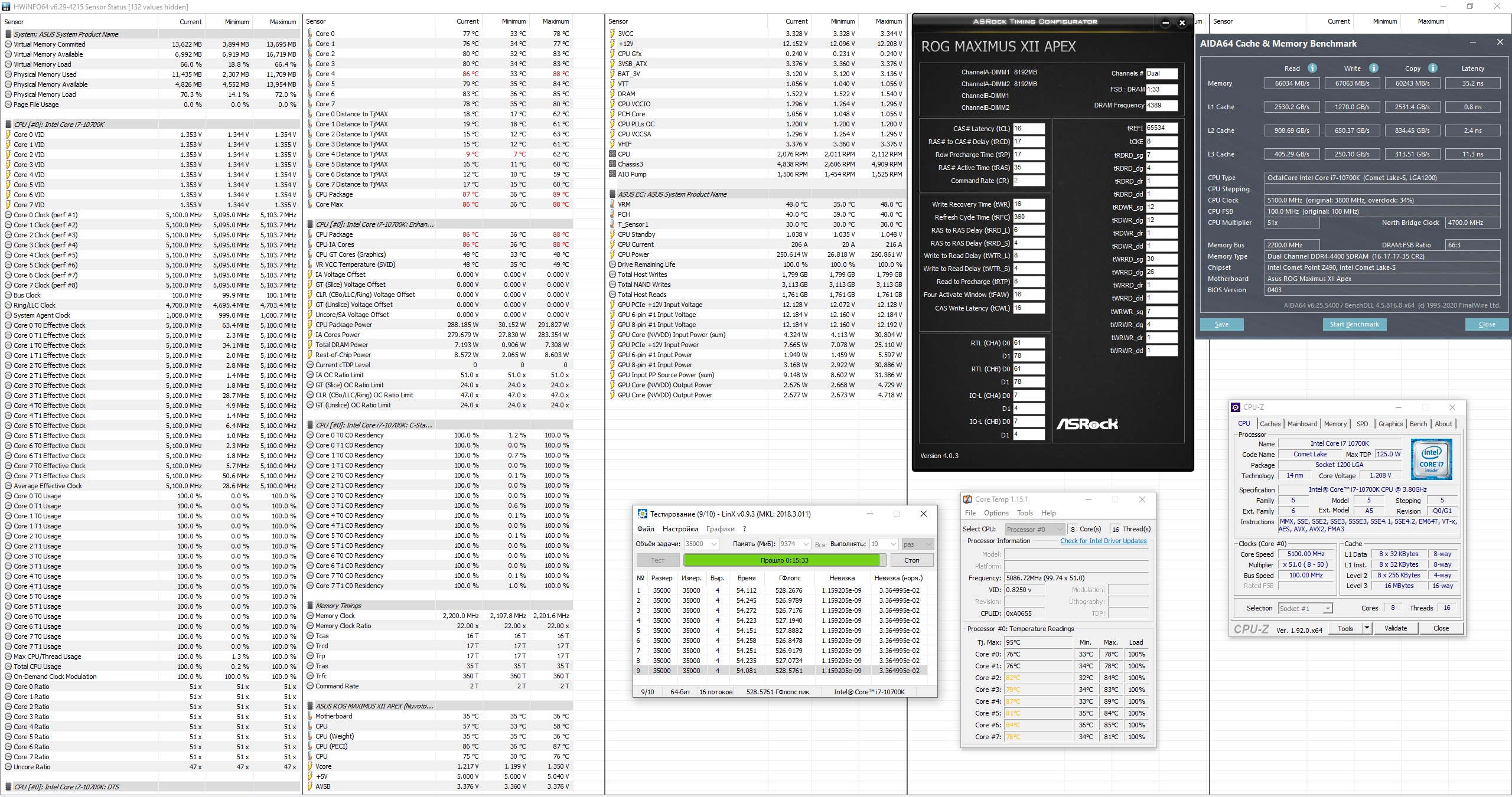
Task: Click the Copy info icon in AIDA64
Action: point(1432,68)
